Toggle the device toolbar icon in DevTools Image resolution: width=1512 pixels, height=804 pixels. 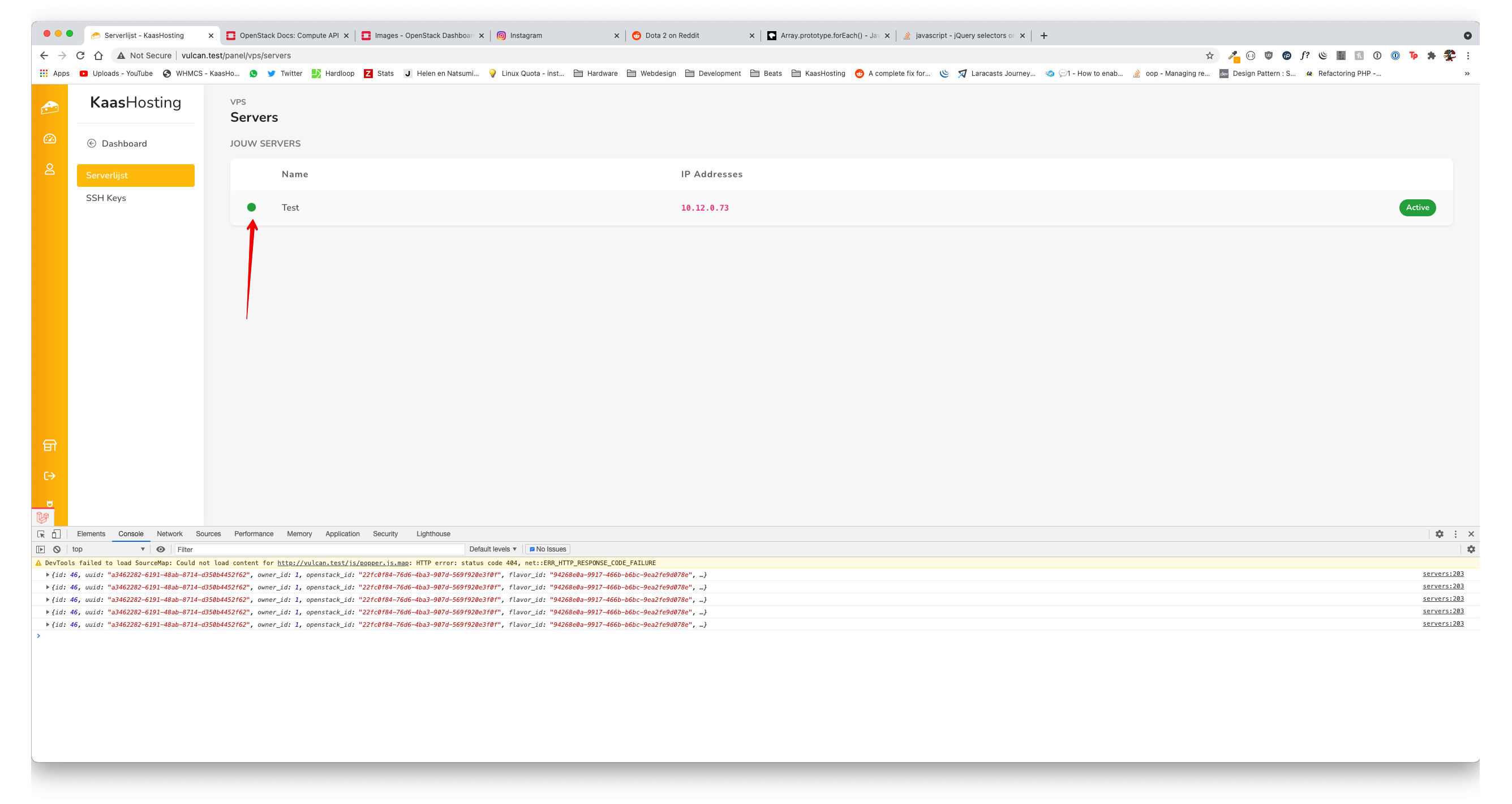coord(57,534)
